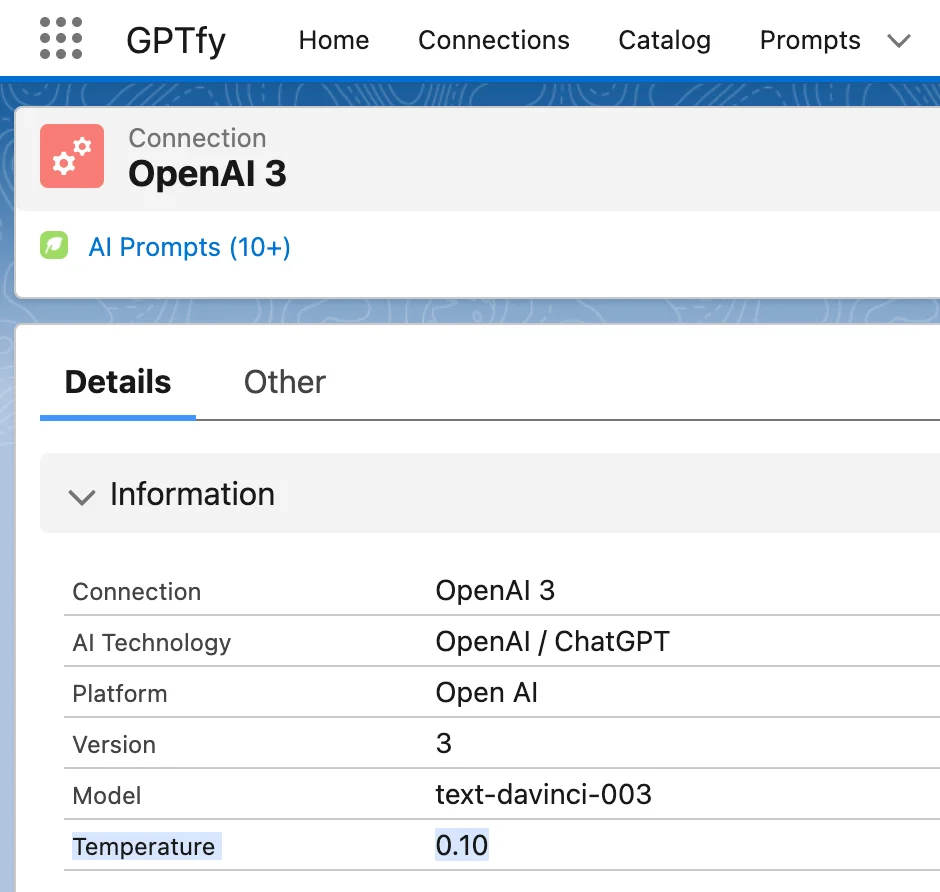The width and height of the screenshot is (940, 892).
Task: Open the AI Prompts (10+) related list link
Action: tap(189, 247)
